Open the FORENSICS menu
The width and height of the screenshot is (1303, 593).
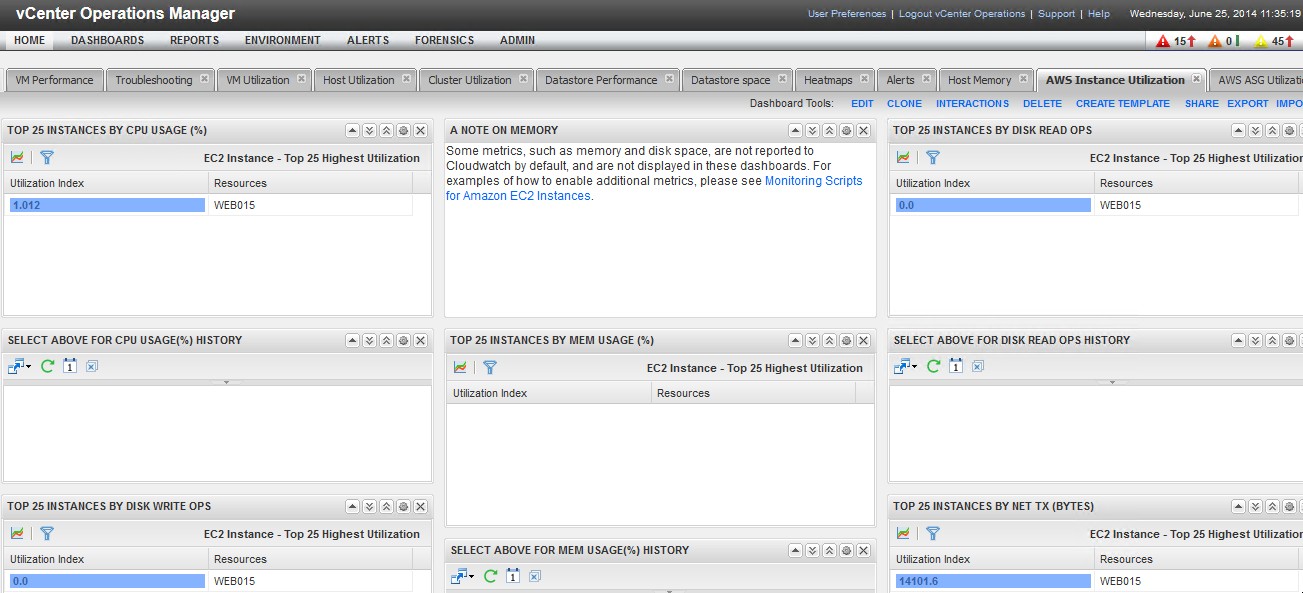click(x=444, y=40)
